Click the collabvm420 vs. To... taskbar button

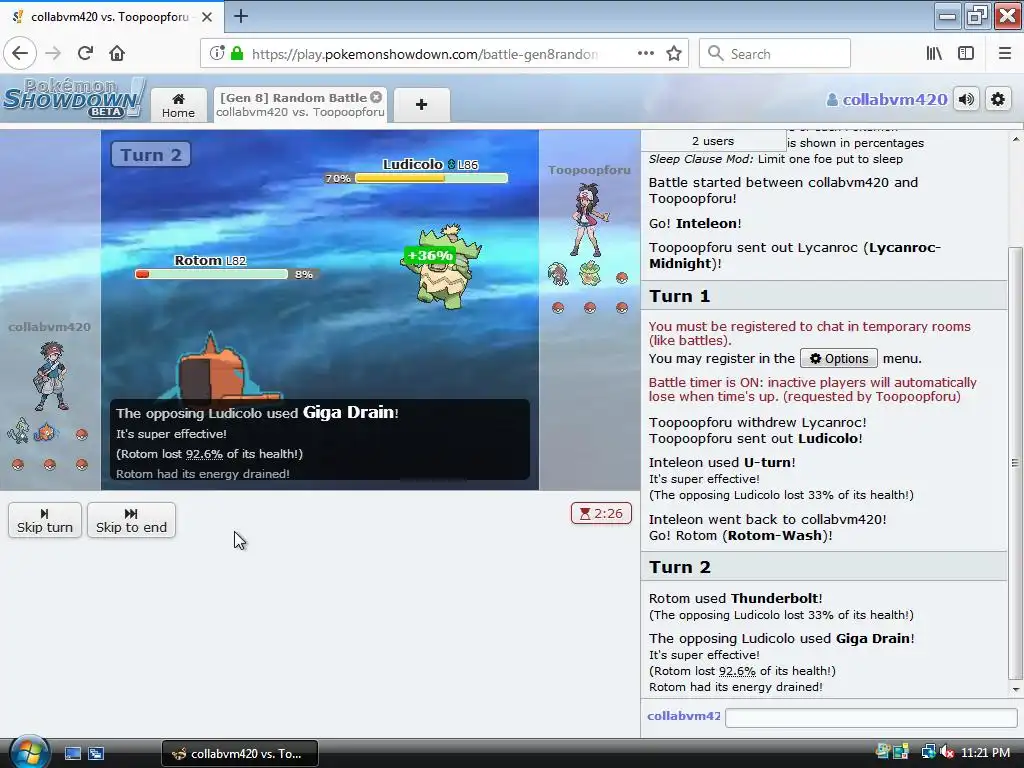pos(240,754)
